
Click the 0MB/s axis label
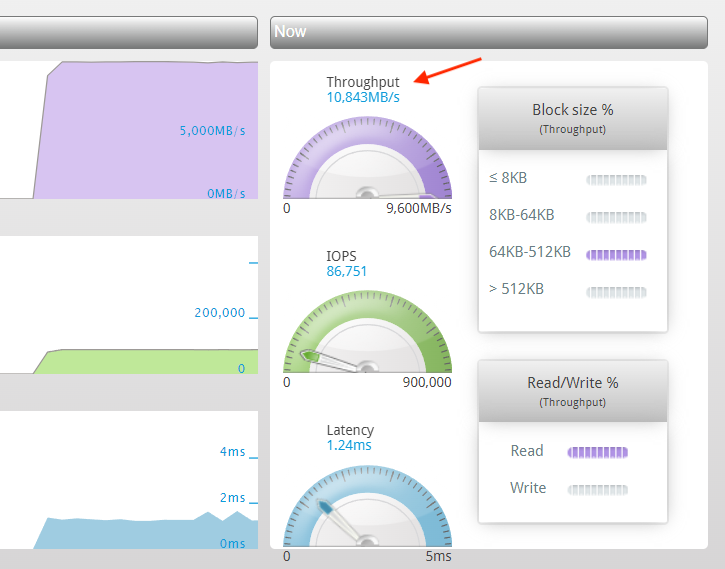tap(226, 193)
